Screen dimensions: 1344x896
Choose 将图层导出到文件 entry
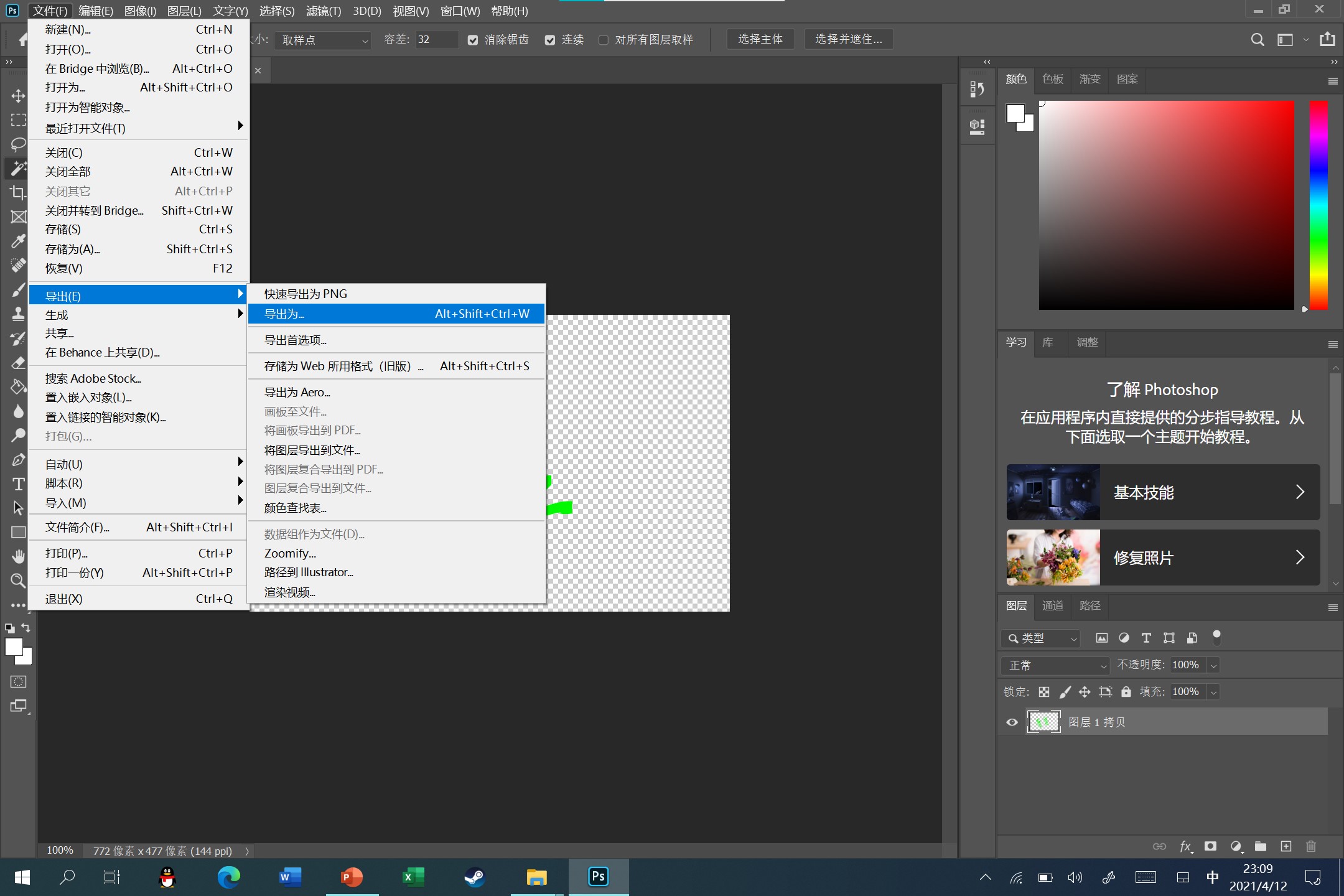click(x=396, y=450)
